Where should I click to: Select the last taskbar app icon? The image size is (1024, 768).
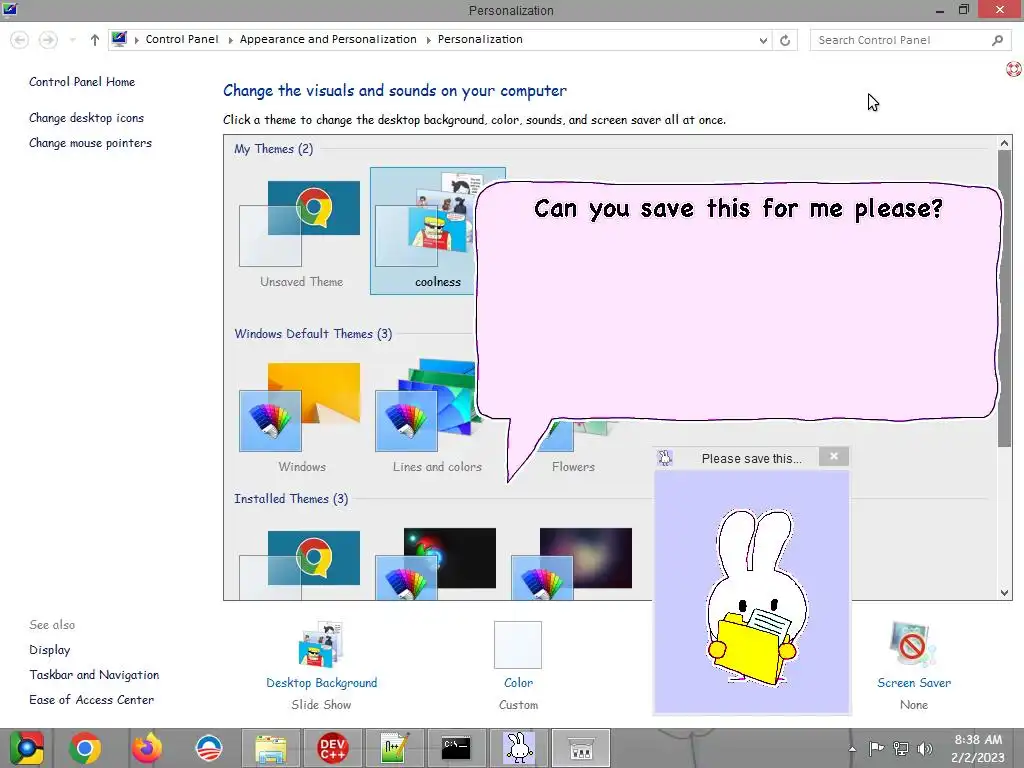click(x=581, y=748)
